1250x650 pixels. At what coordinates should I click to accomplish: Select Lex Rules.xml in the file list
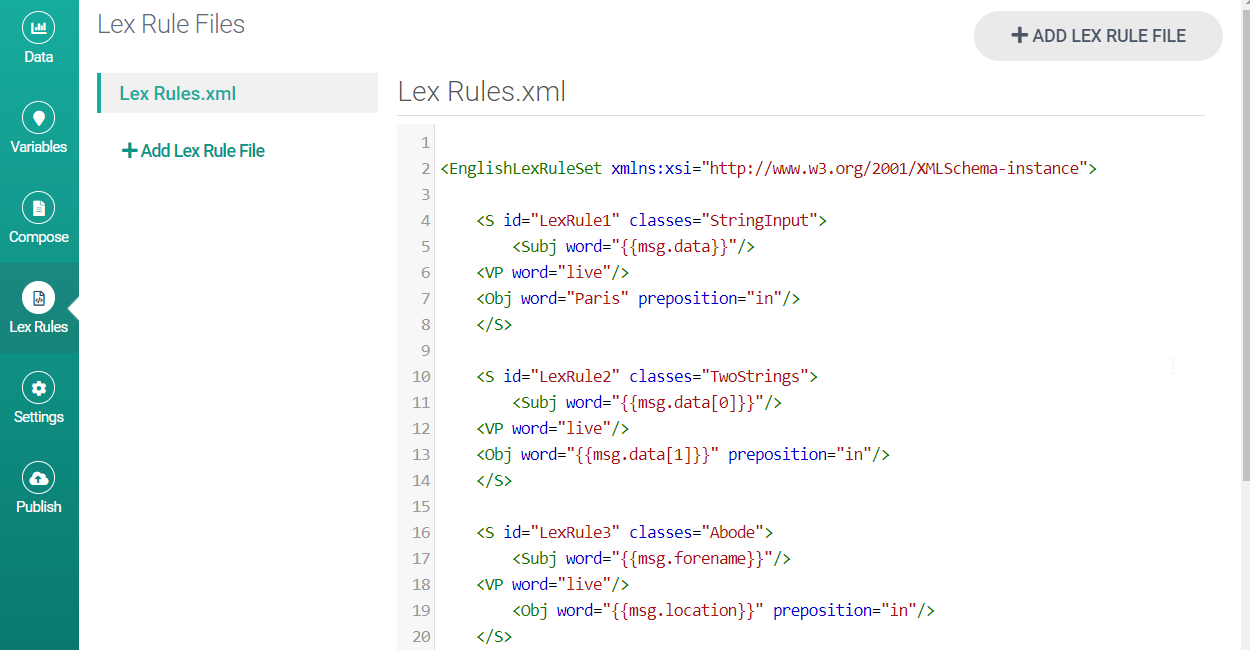click(178, 94)
